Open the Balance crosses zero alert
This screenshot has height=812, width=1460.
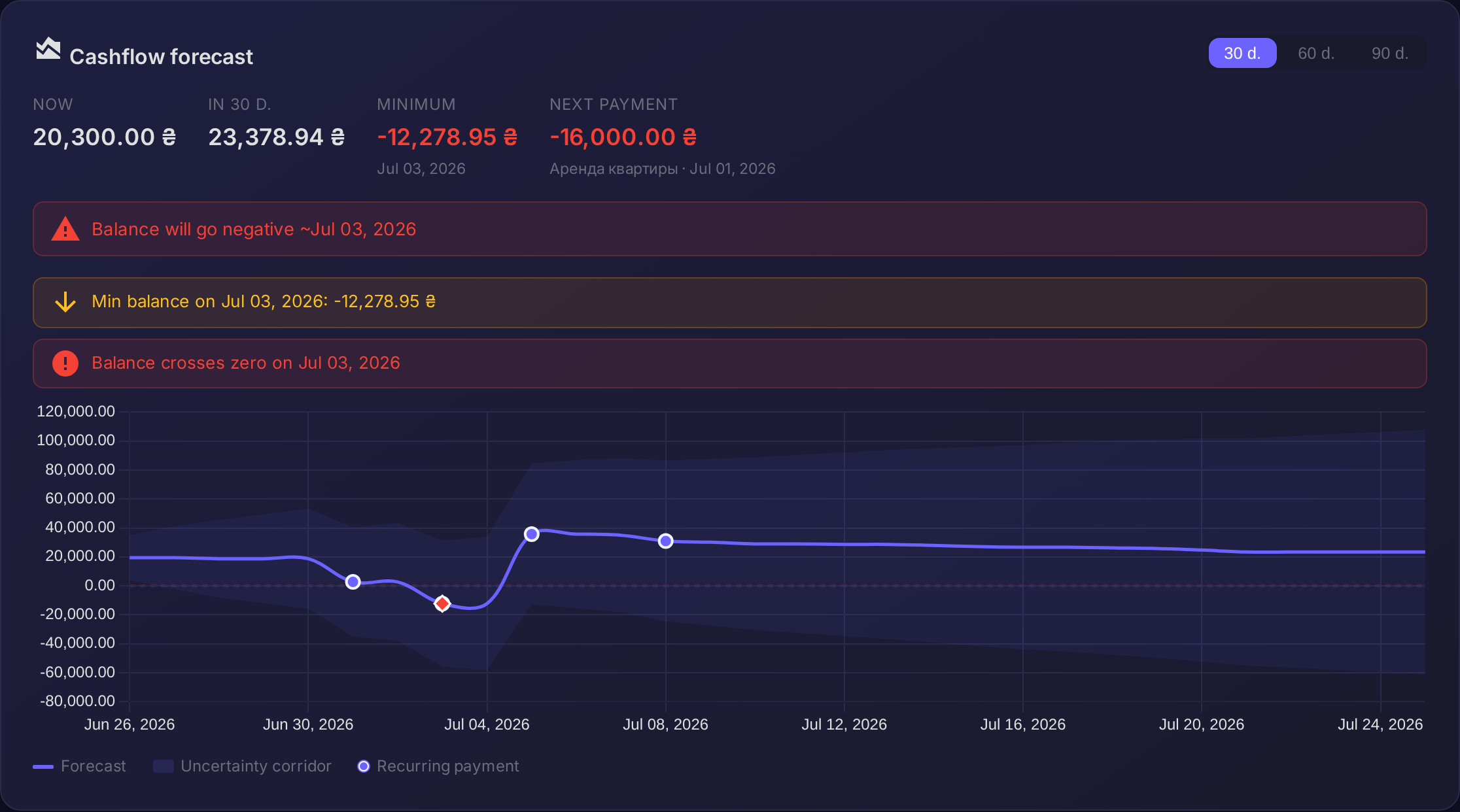coord(729,364)
